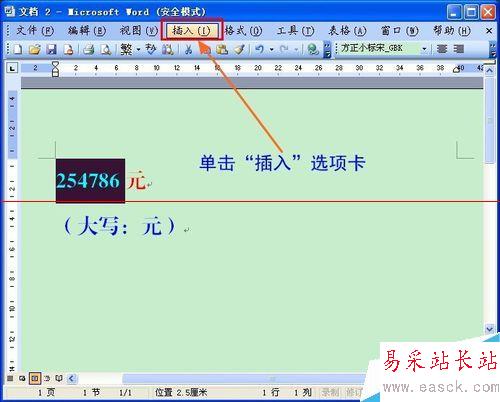The width and height of the screenshot is (500, 402).
Task: Open Print Preview with the magnifier page icon
Action: click(x=106, y=49)
